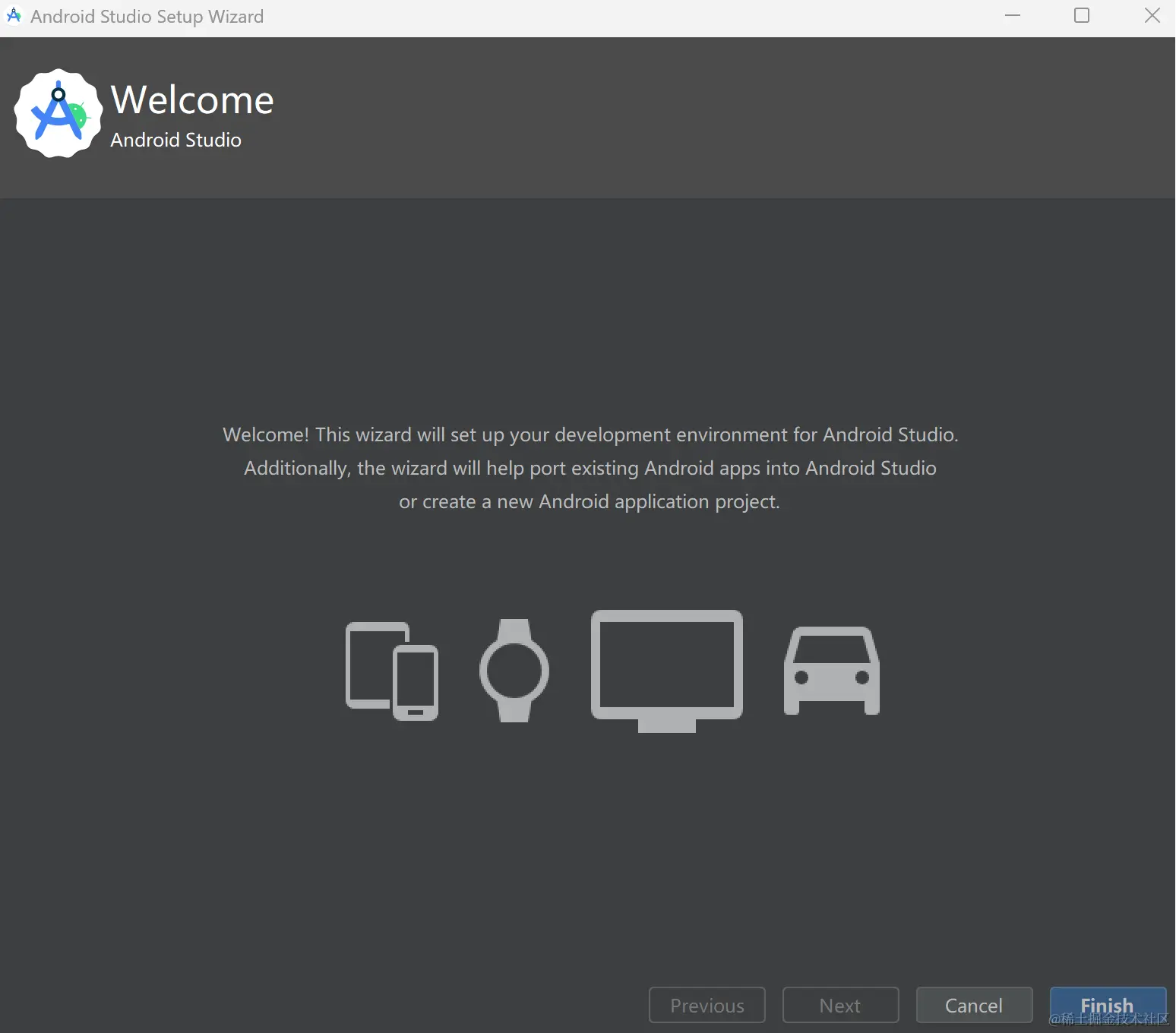Minimize the Setup Wizard window

point(1013,16)
